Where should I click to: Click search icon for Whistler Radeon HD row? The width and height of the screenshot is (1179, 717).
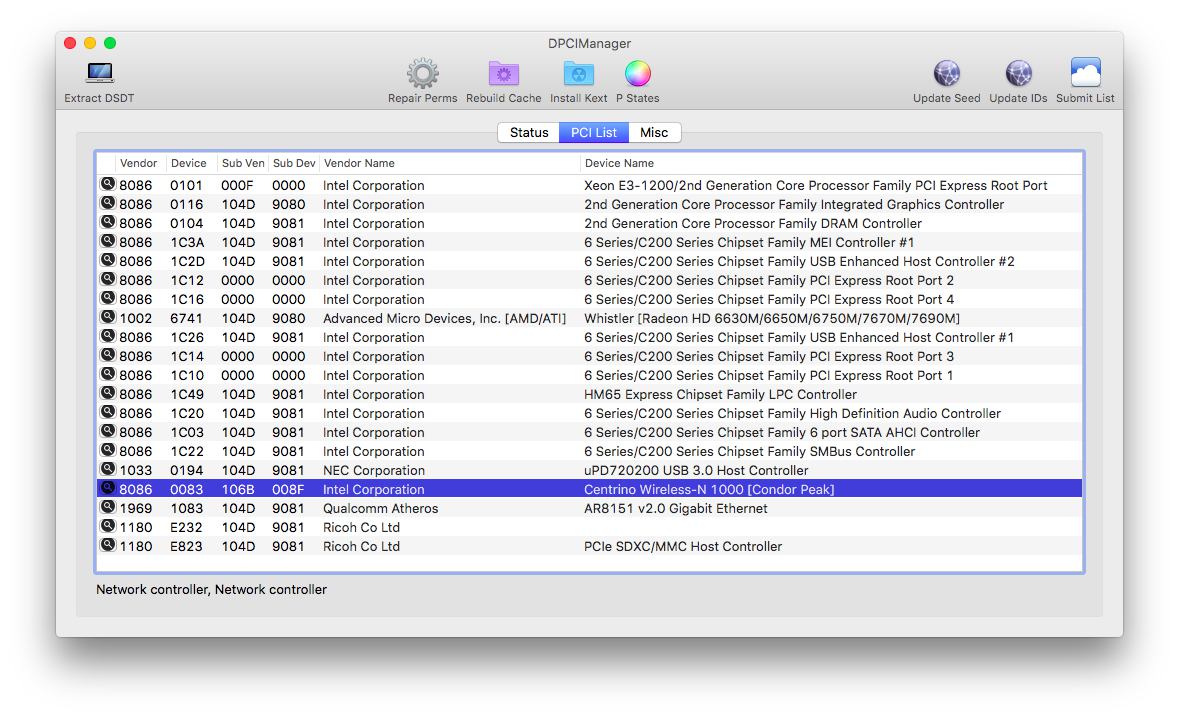(108, 316)
